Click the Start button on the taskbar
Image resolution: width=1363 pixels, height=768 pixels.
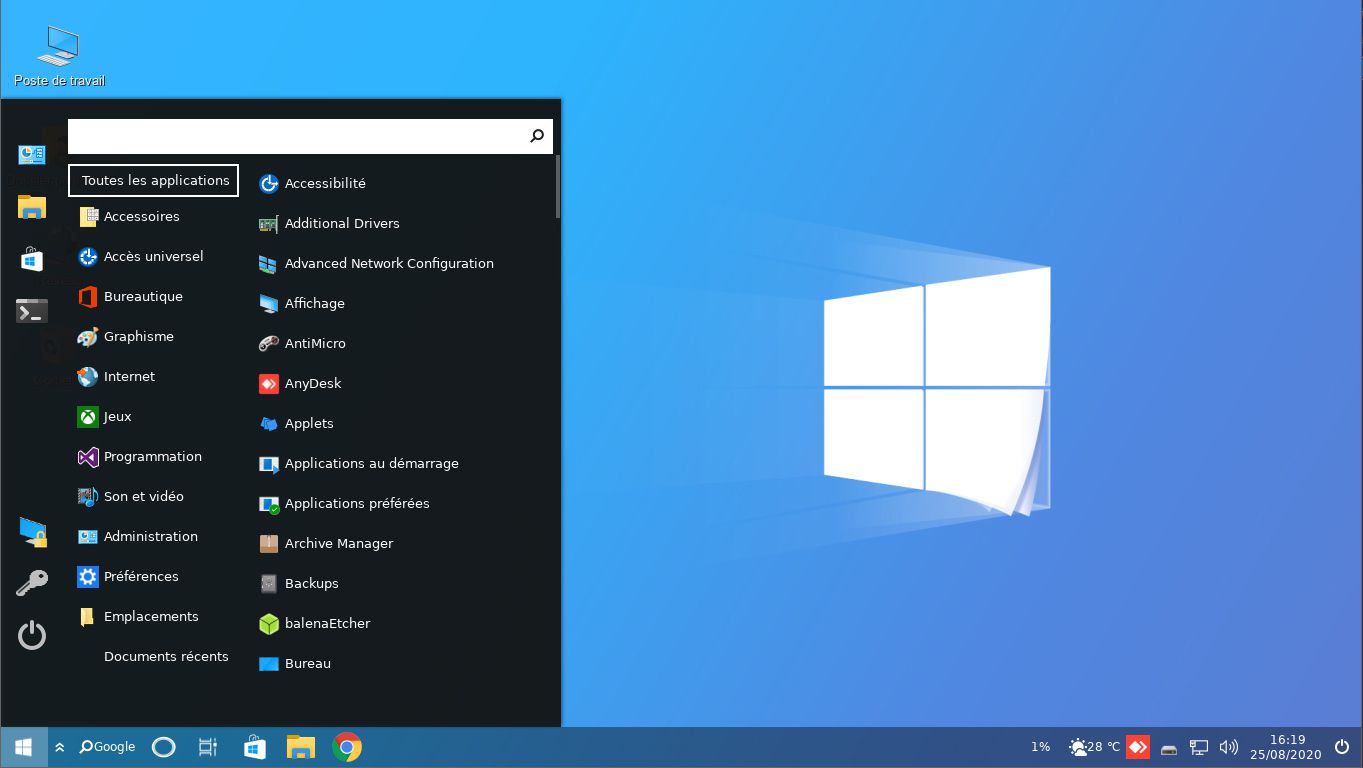[x=24, y=747]
